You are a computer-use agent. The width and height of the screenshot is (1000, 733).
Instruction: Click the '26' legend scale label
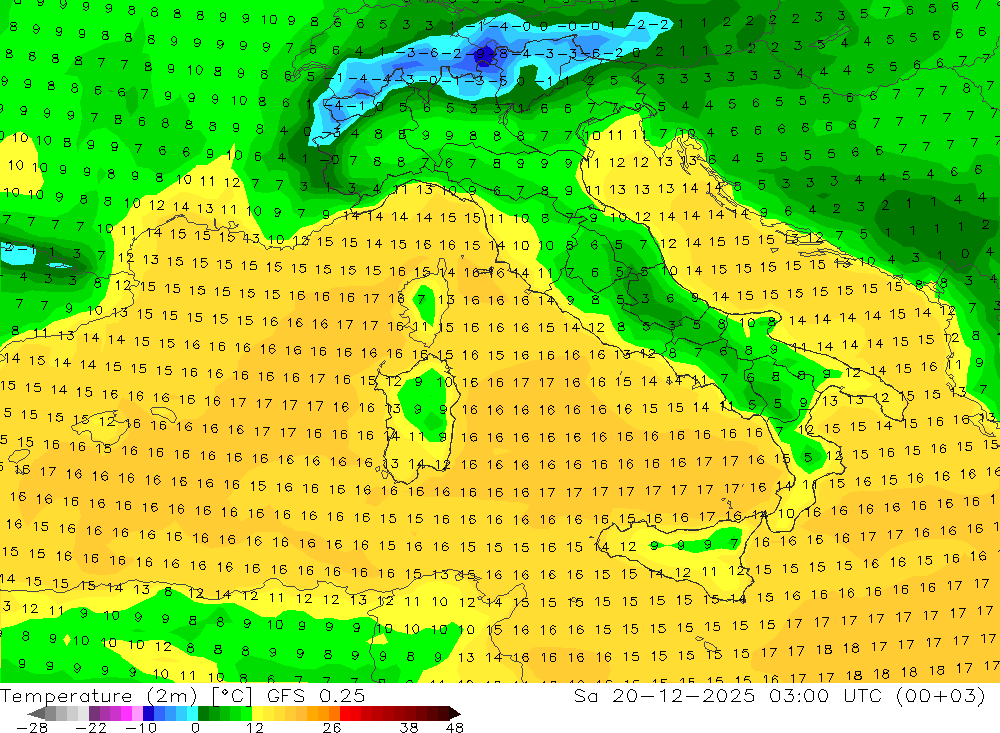[x=331, y=728]
